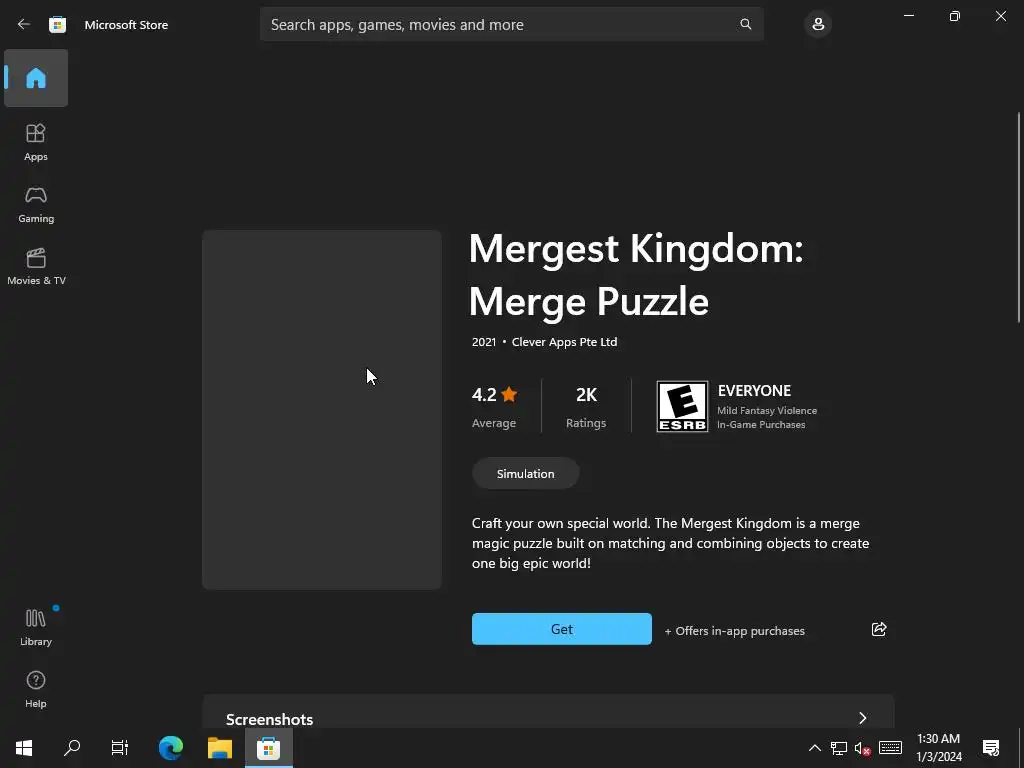The width and height of the screenshot is (1024, 768).
Task: Restore down the Microsoft Store window
Action: point(954,16)
